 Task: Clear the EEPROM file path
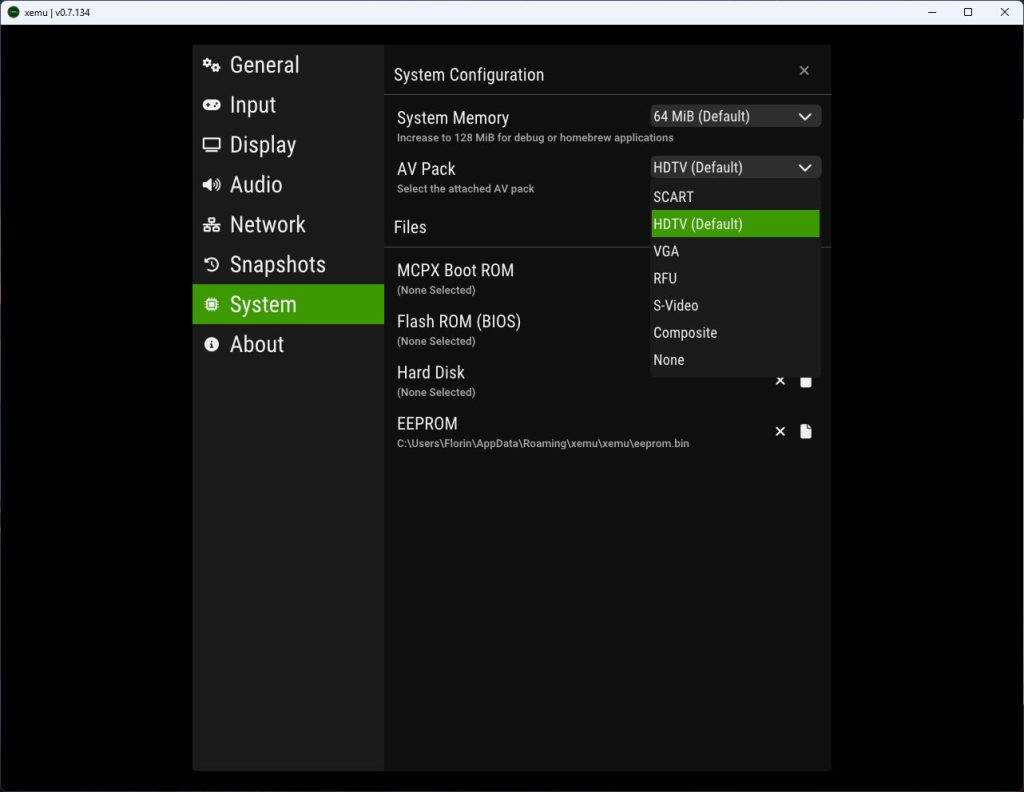(x=780, y=432)
